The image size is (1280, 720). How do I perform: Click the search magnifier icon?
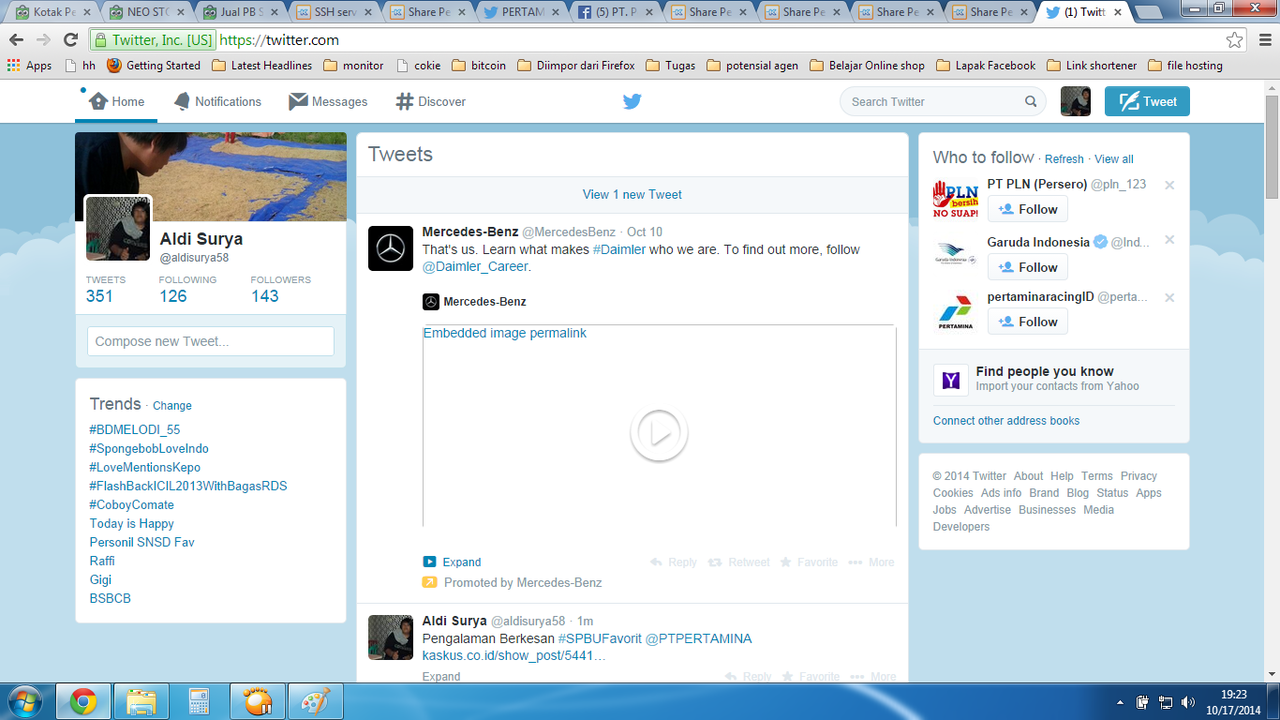[x=1031, y=102]
